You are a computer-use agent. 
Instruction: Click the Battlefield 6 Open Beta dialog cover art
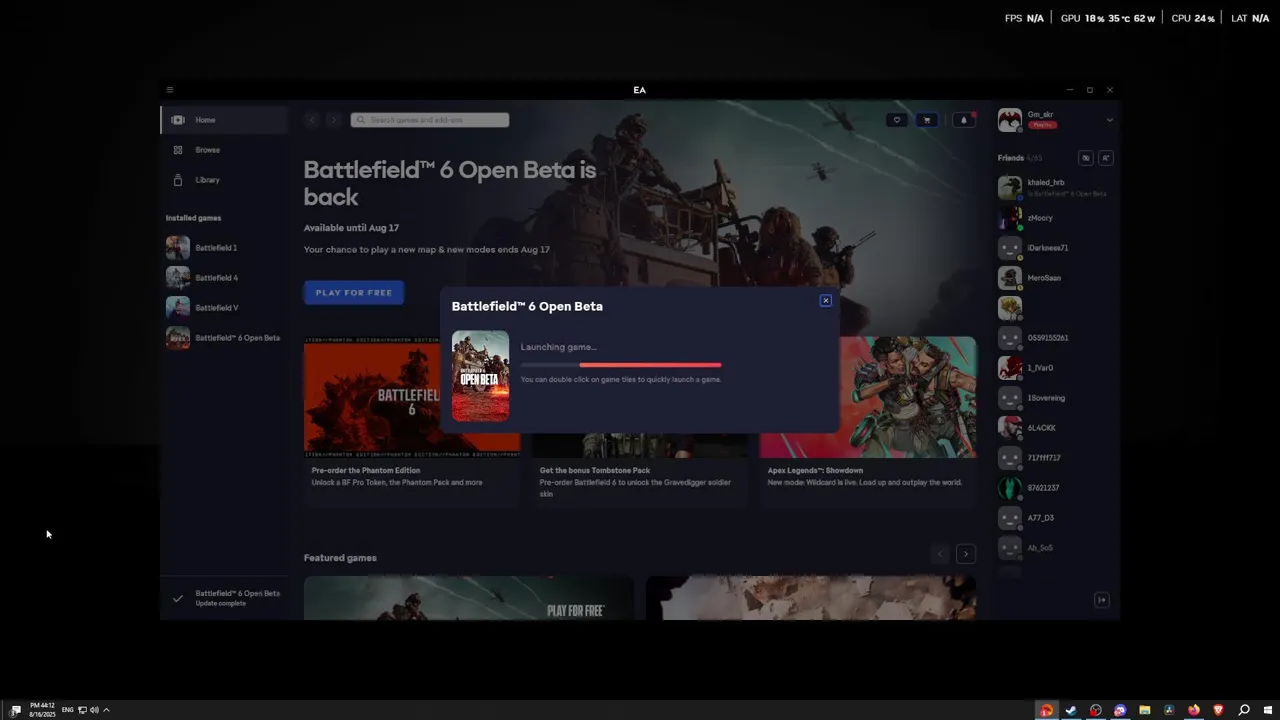tap(480, 376)
